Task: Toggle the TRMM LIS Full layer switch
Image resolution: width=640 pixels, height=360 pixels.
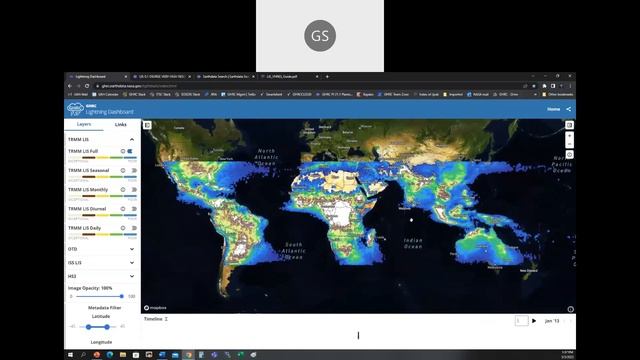Action: click(130, 151)
